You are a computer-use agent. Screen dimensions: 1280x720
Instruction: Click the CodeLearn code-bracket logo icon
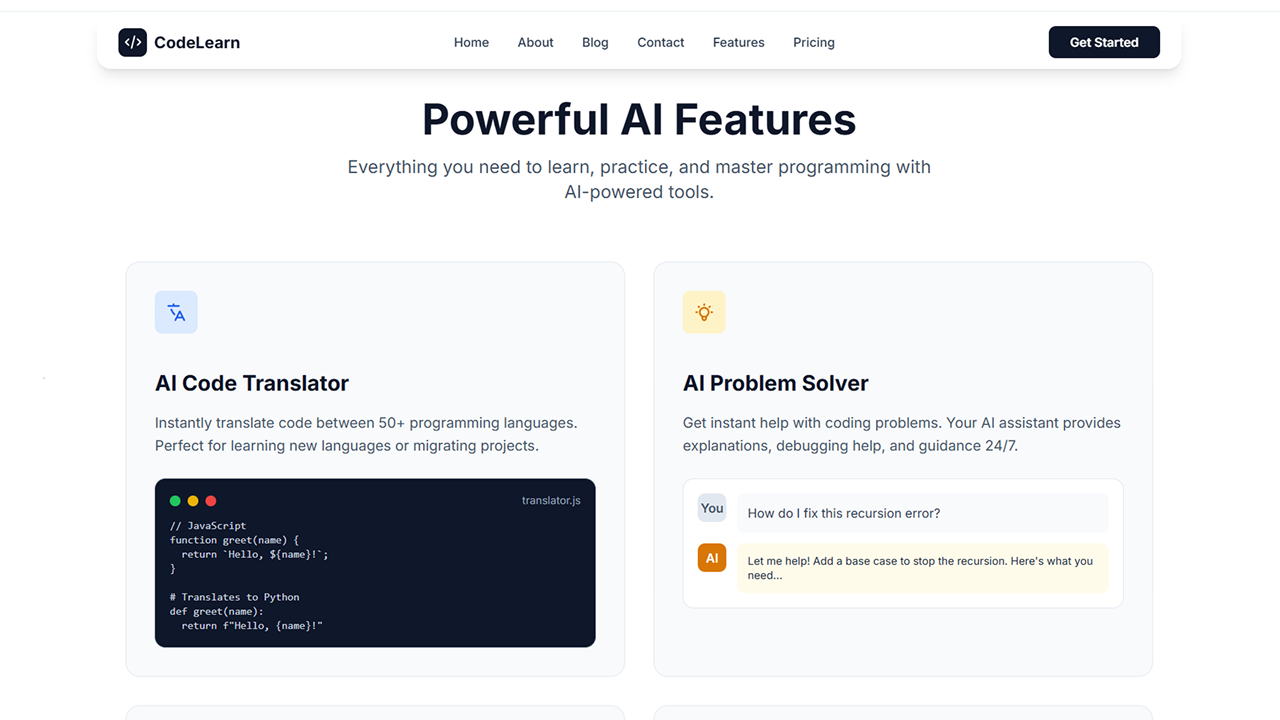(132, 42)
